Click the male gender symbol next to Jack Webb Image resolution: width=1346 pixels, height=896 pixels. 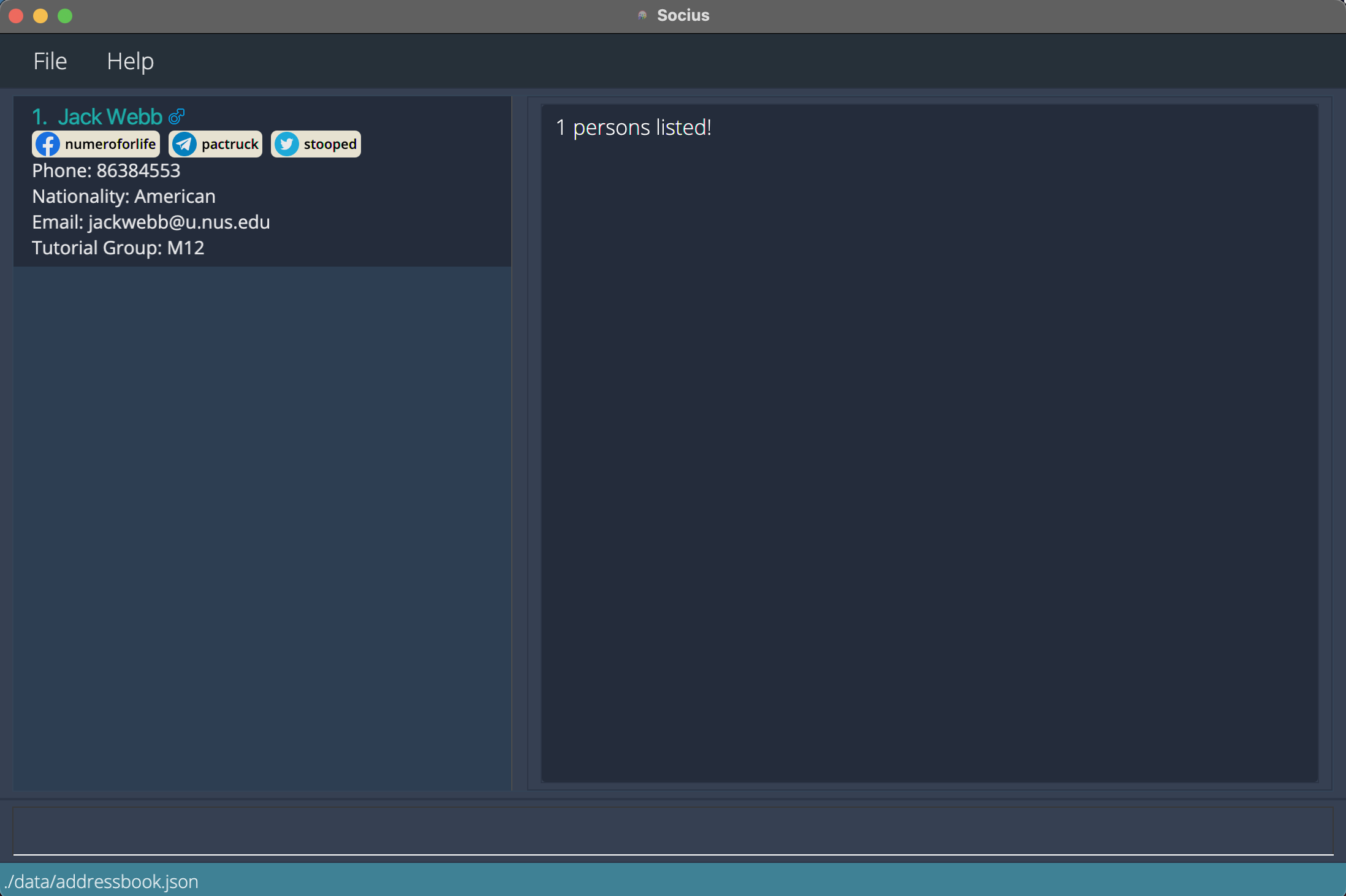click(x=177, y=116)
